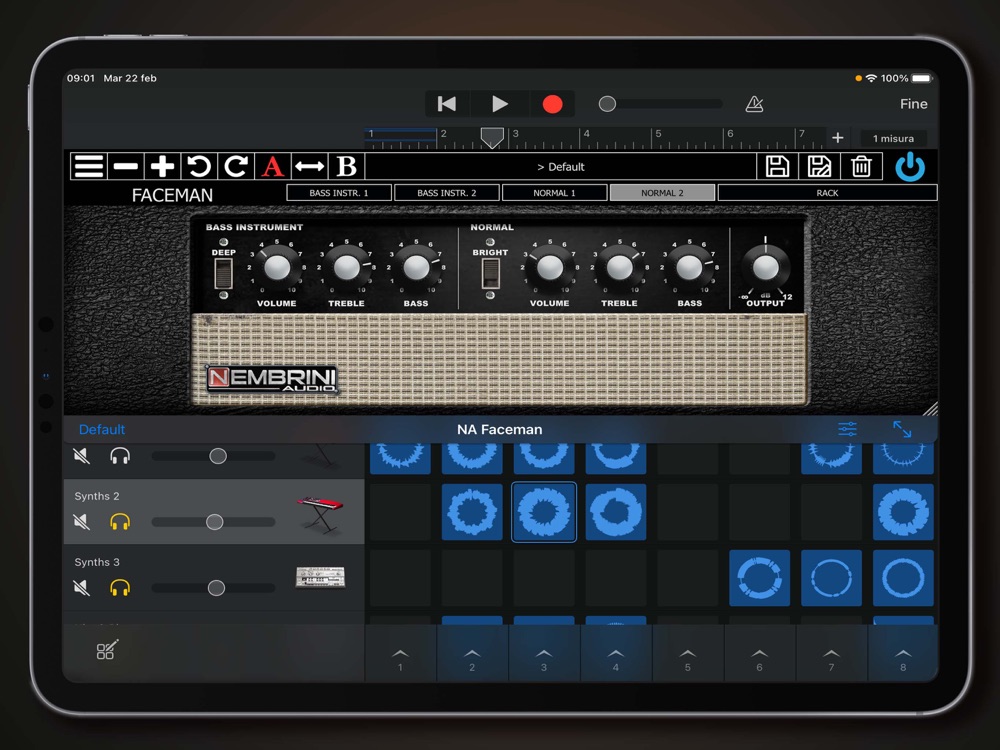Trigger column 6 with its chevron

pos(760,654)
